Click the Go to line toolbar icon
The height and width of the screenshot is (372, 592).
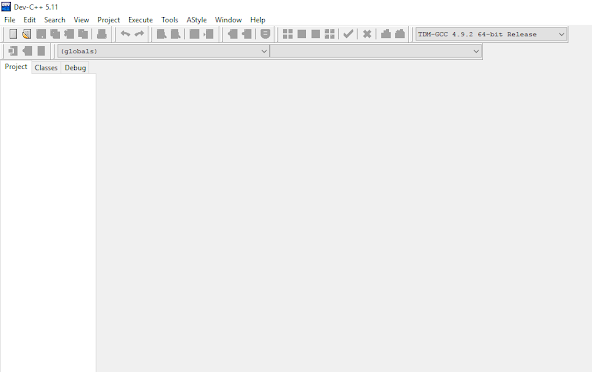coord(208,34)
